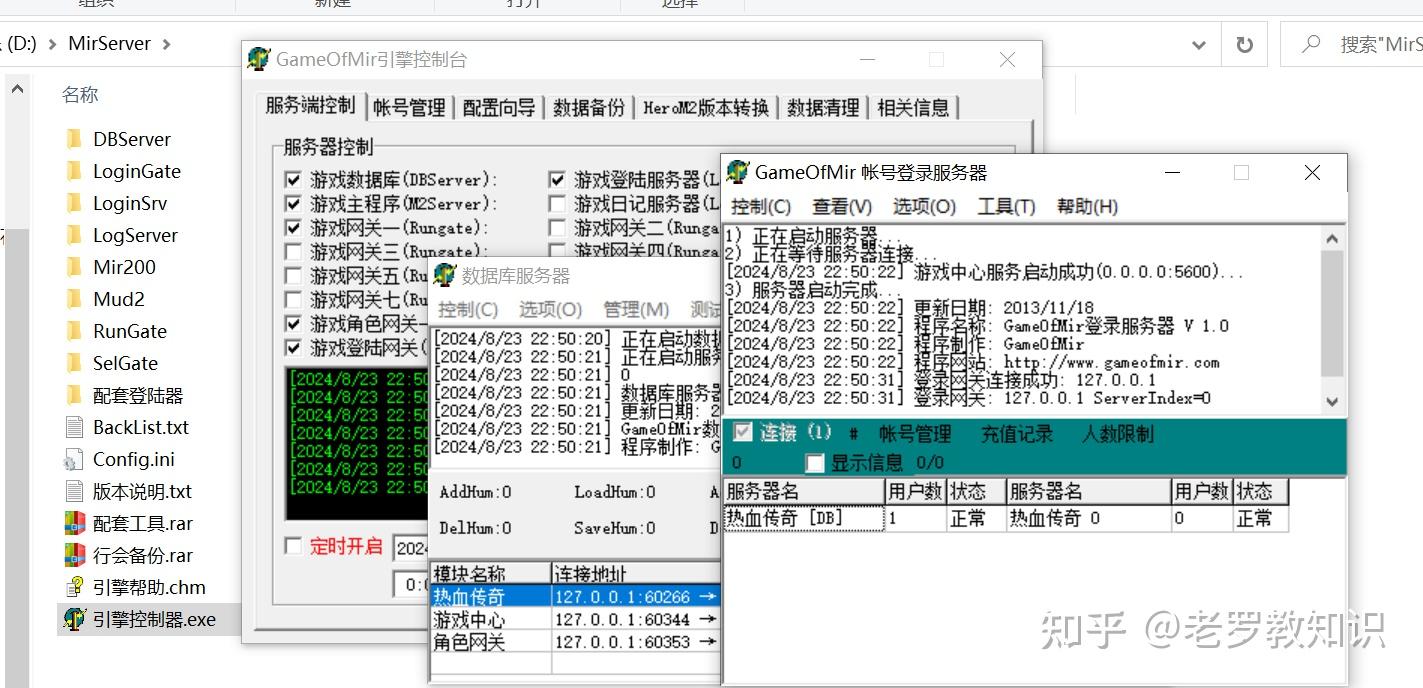Click the 引擎控制器.exe application icon
Screen dimensions: 1423x688
74,619
